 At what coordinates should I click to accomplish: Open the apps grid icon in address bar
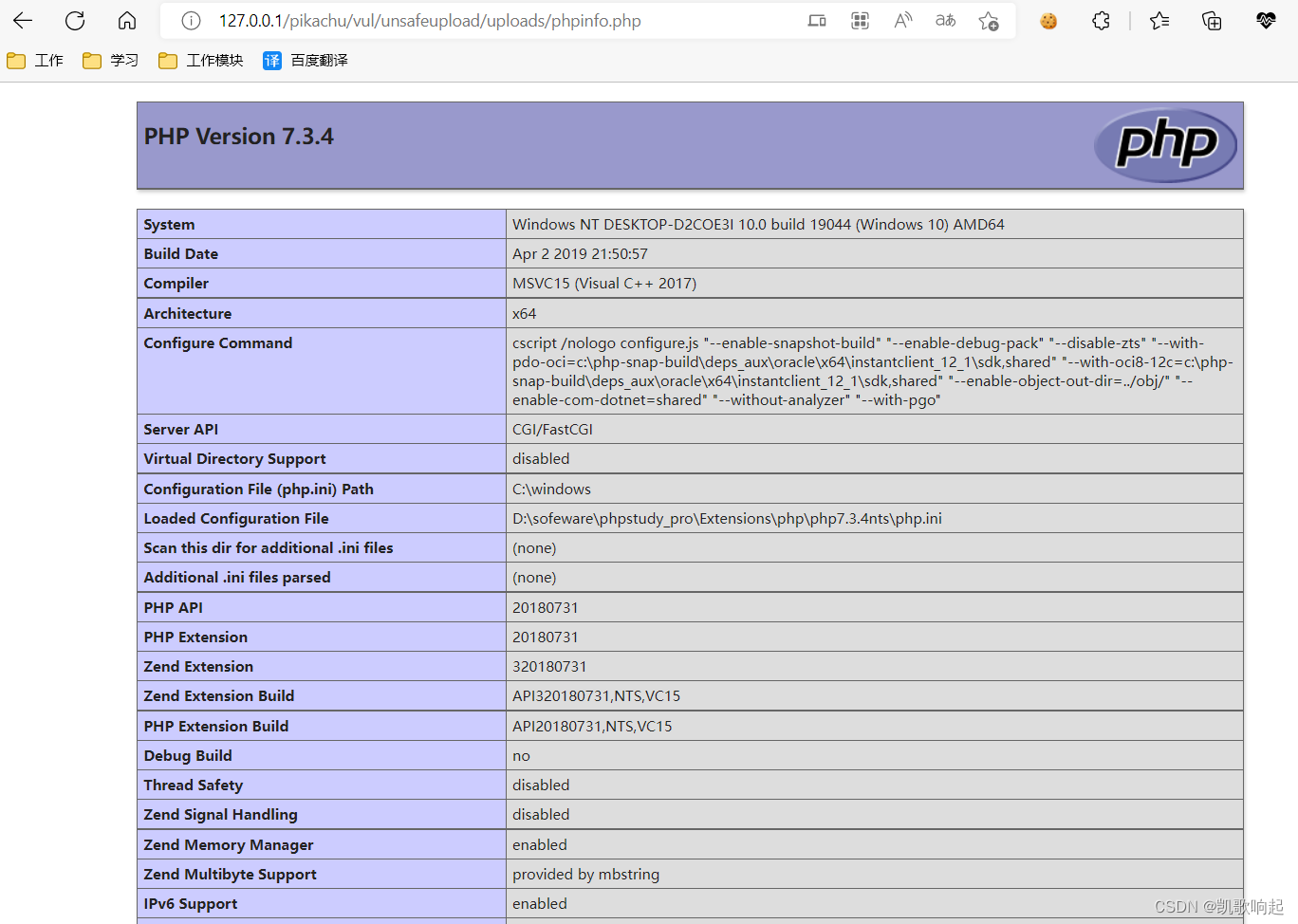(x=860, y=21)
